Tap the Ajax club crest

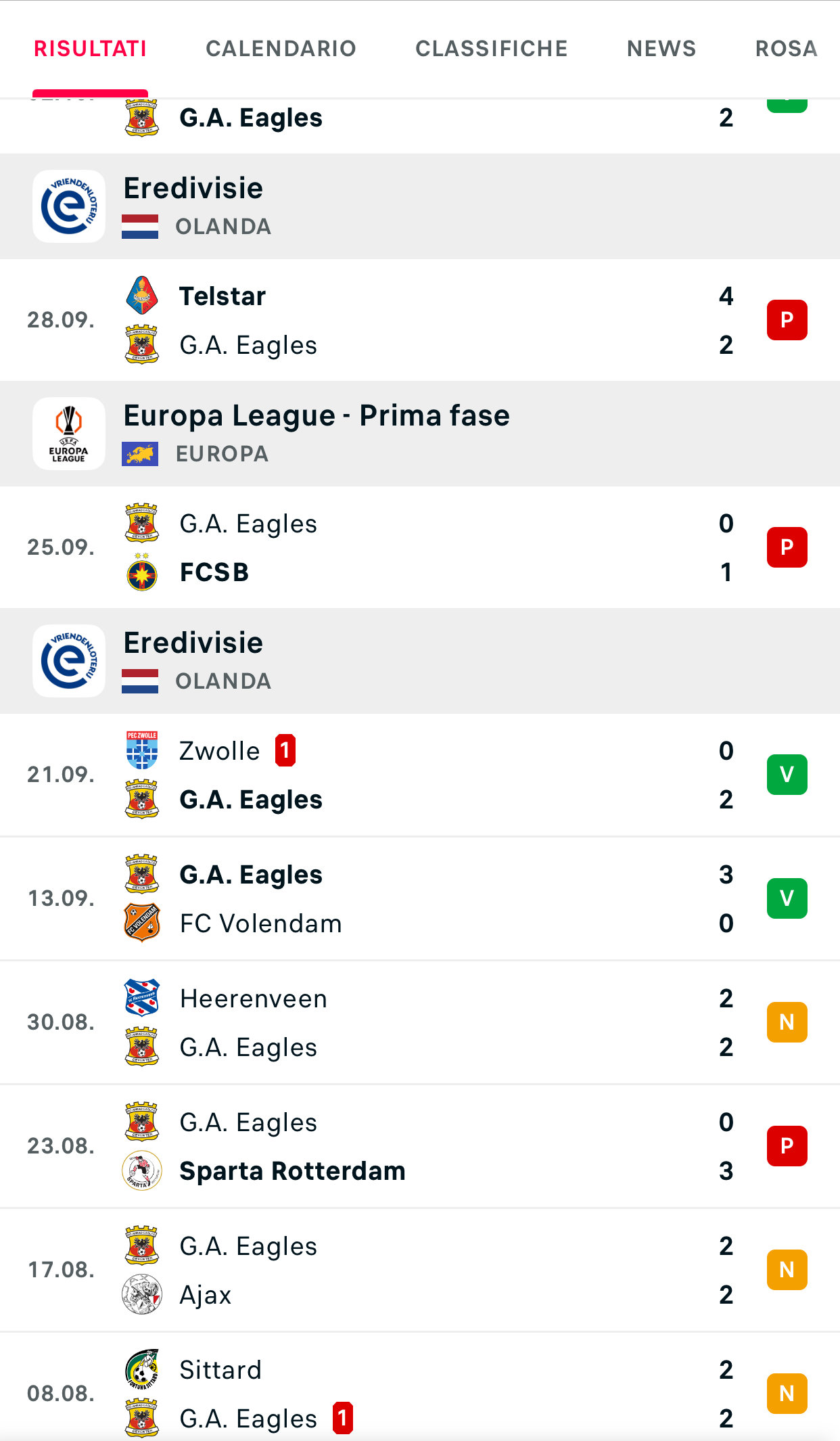coord(142,1295)
